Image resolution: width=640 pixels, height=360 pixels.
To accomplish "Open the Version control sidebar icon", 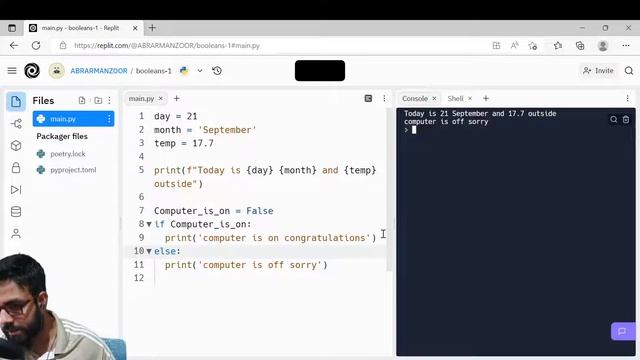I will click(16, 124).
